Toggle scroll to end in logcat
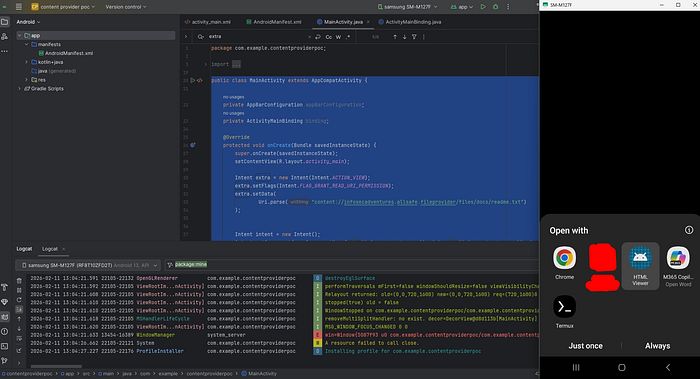Screen dimensions: 700x379 point(19,309)
